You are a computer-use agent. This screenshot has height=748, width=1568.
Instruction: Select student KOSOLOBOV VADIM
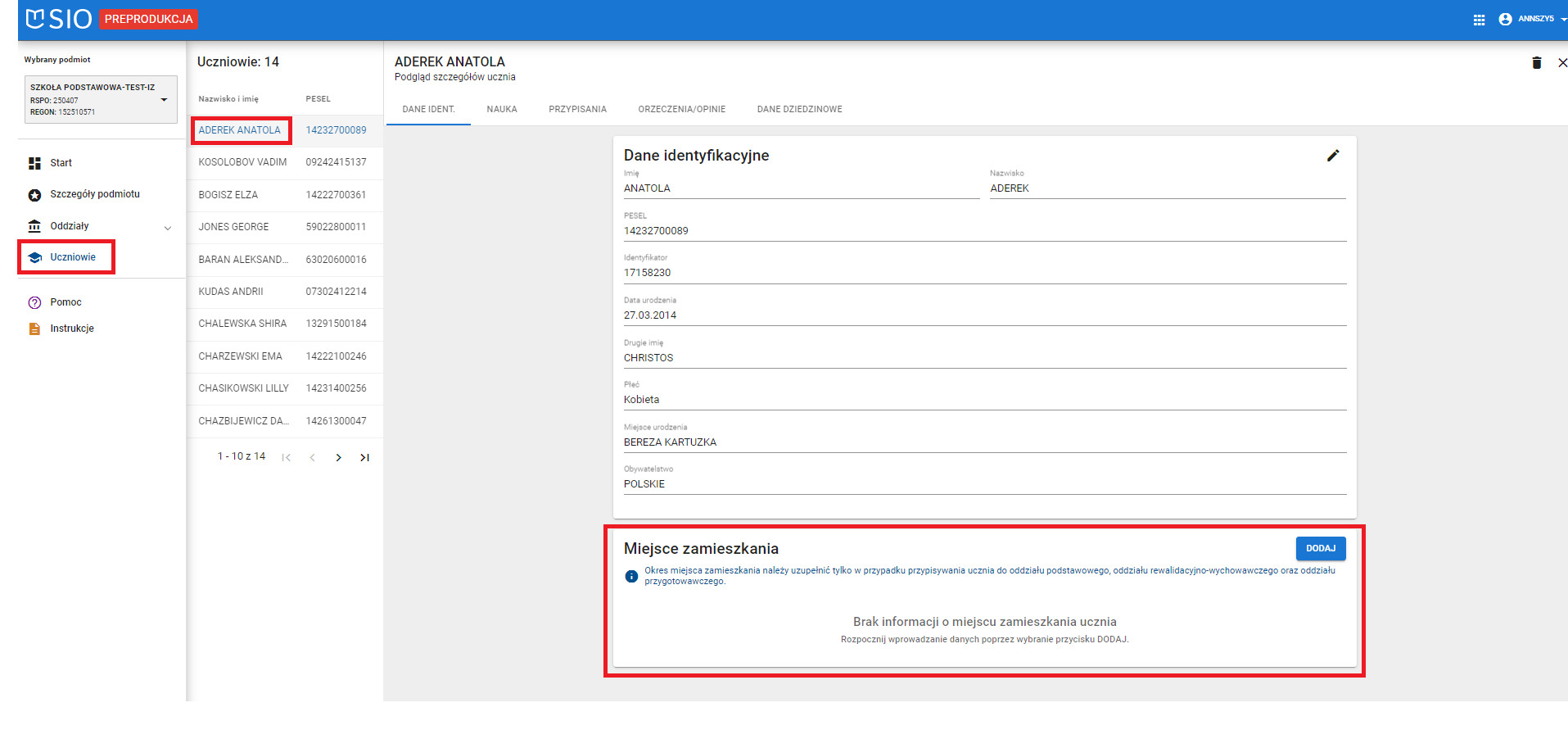[x=242, y=162]
